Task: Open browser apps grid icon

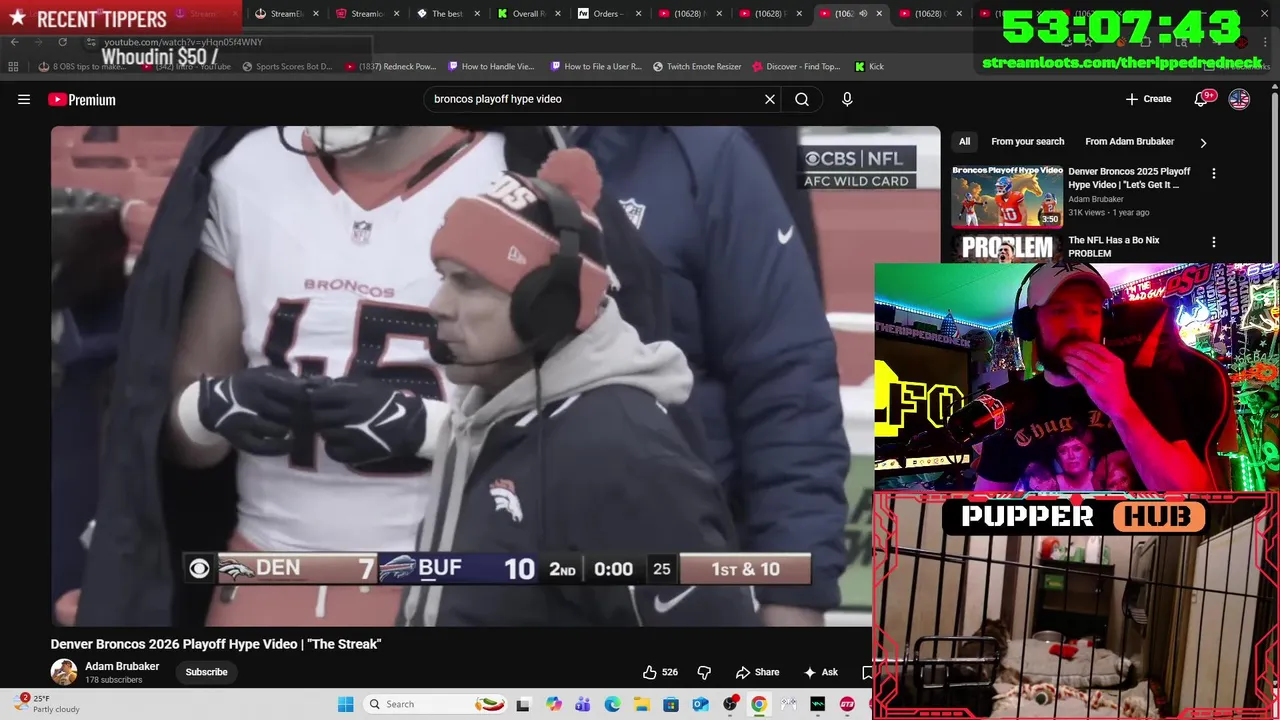Action: click(x=13, y=67)
